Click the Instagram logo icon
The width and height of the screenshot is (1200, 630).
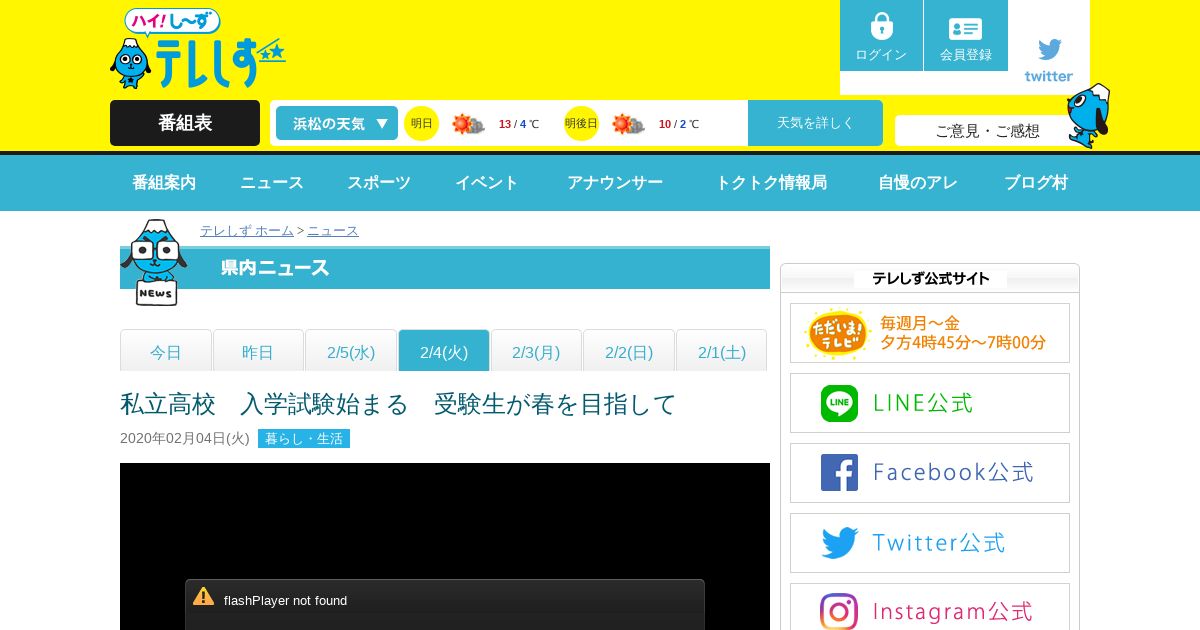(839, 612)
